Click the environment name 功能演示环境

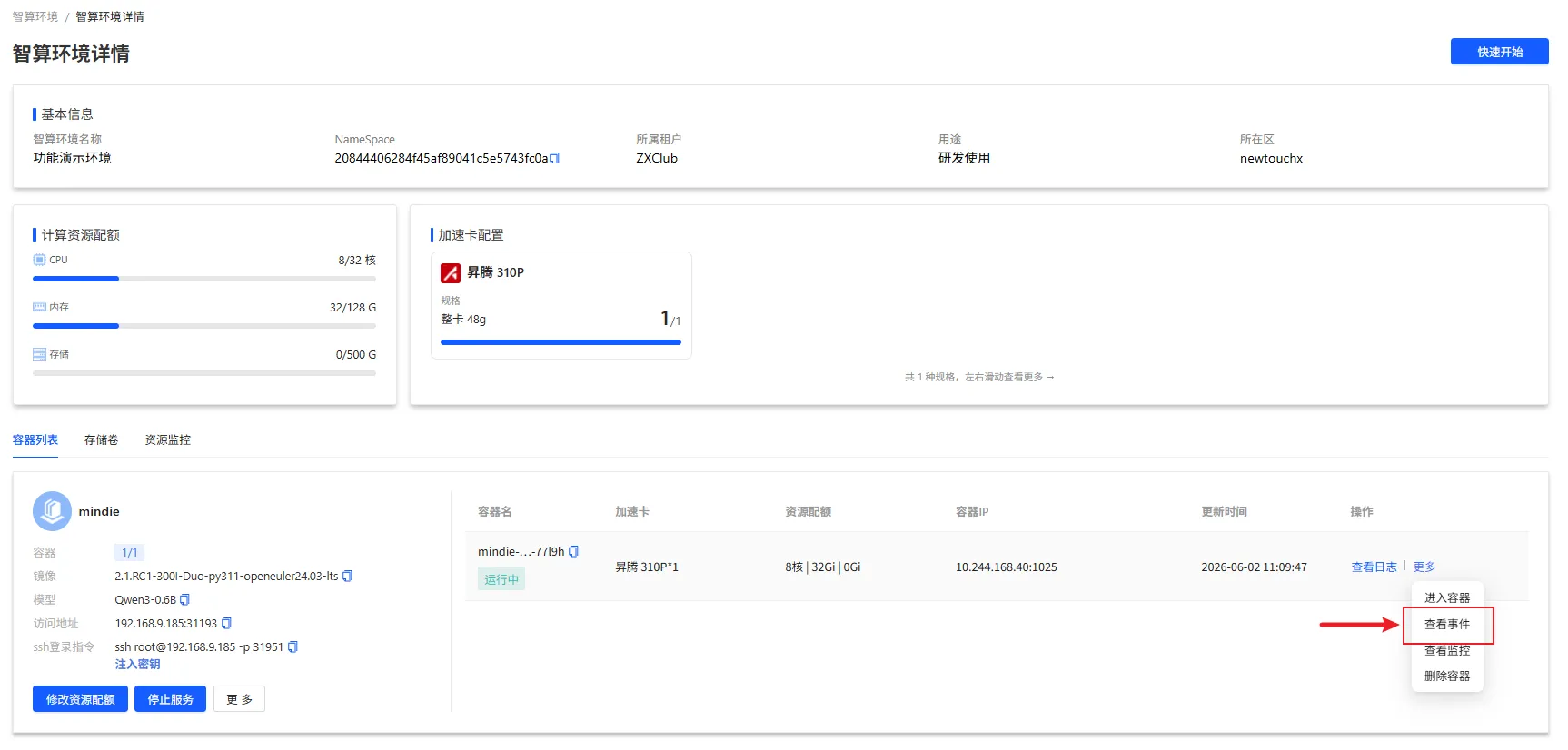click(x=73, y=158)
